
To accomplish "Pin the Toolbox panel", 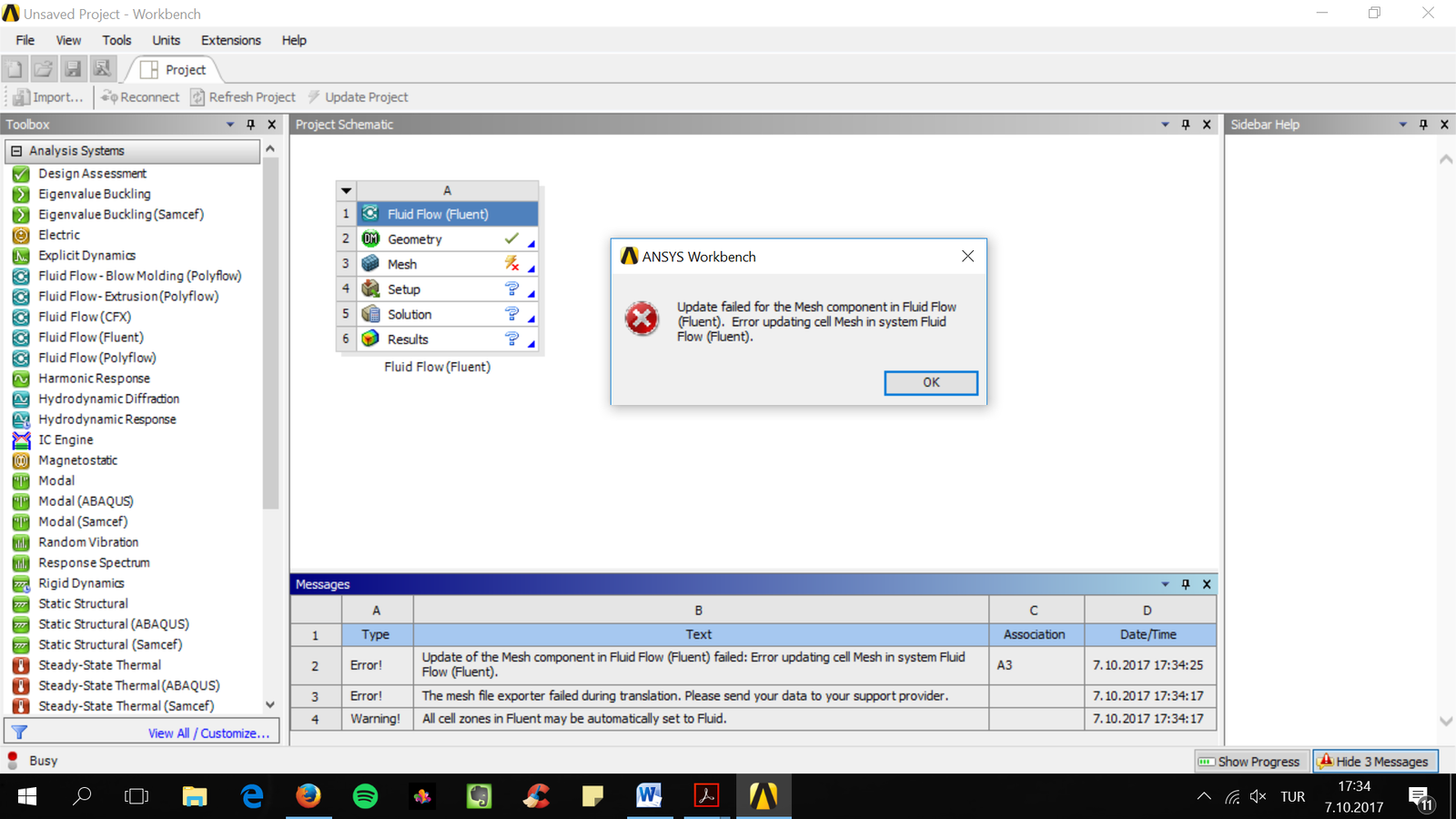I will coord(251,125).
